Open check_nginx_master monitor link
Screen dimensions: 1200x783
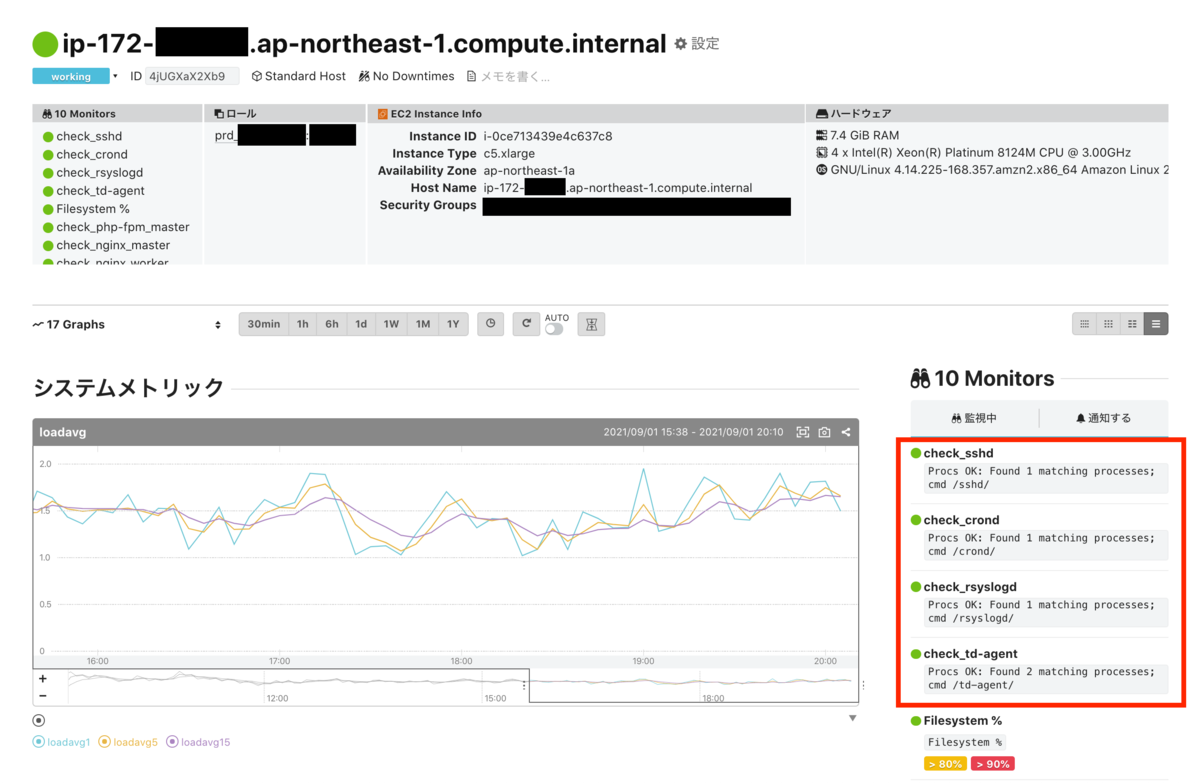(x=113, y=245)
